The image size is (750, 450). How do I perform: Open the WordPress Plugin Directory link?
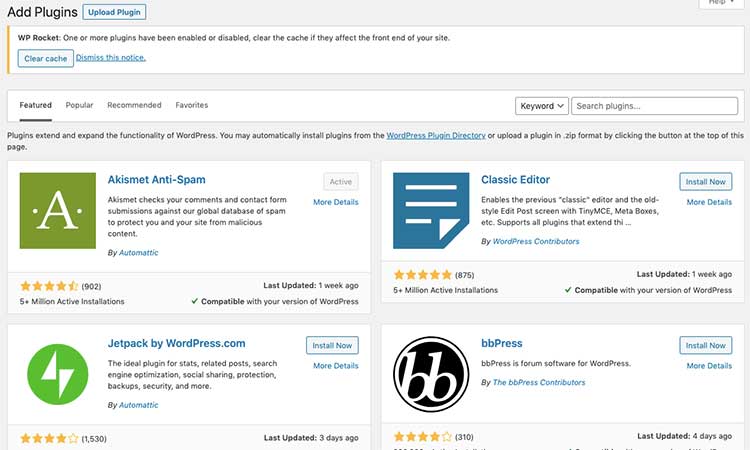[x=436, y=135]
